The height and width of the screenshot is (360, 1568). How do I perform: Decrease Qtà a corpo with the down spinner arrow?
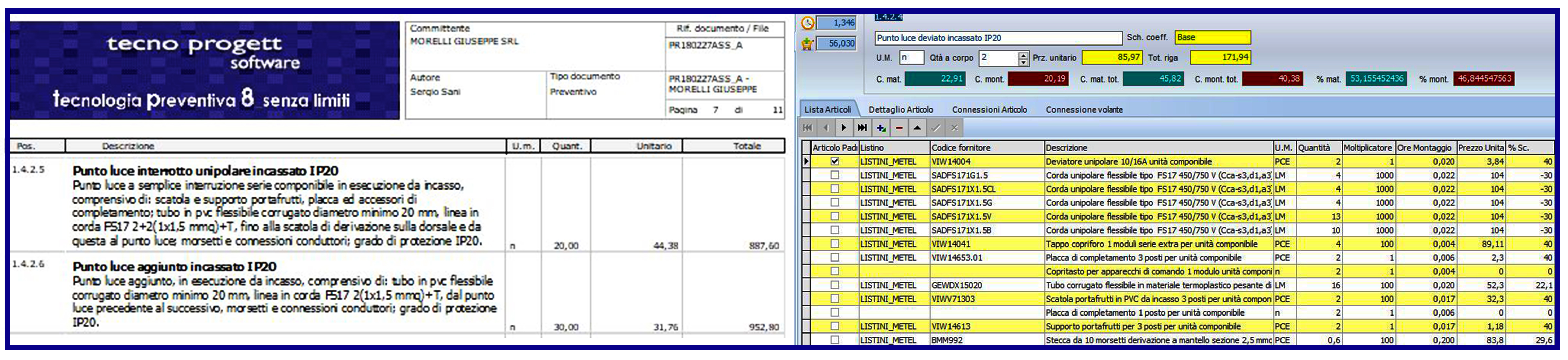(1023, 61)
